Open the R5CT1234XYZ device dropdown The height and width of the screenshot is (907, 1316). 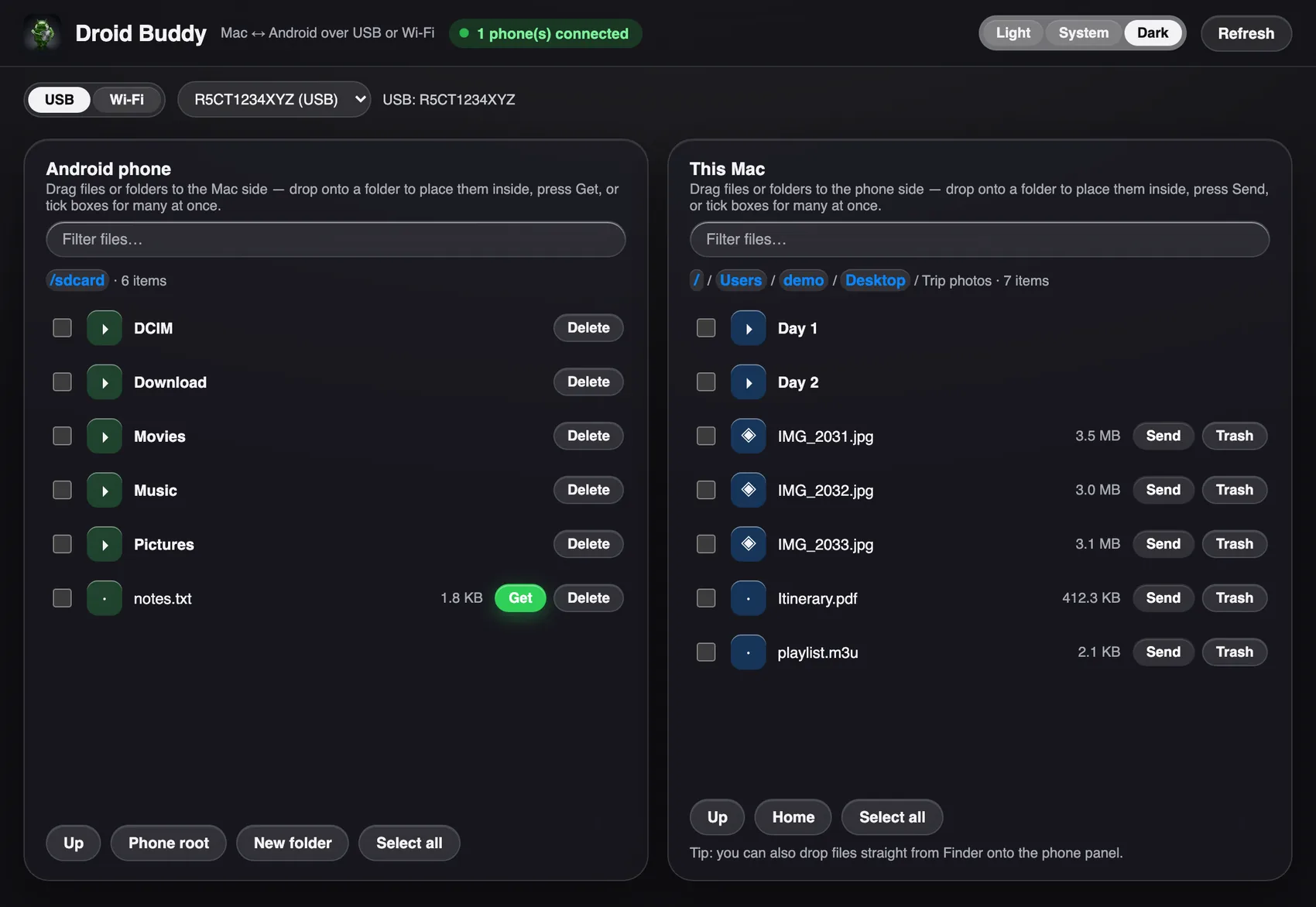click(274, 99)
